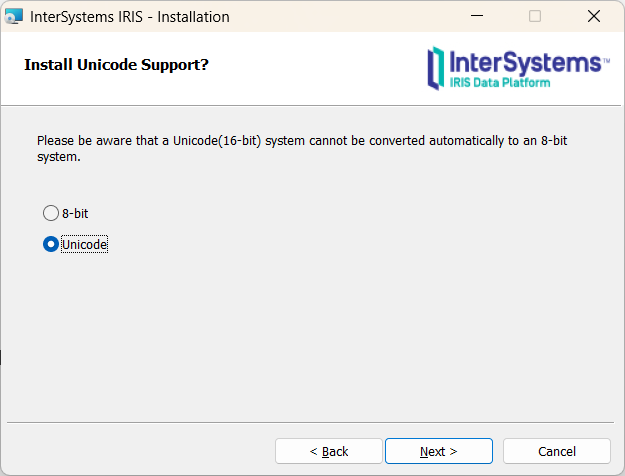Click the "Install Unicode Support?" heading

point(116,65)
